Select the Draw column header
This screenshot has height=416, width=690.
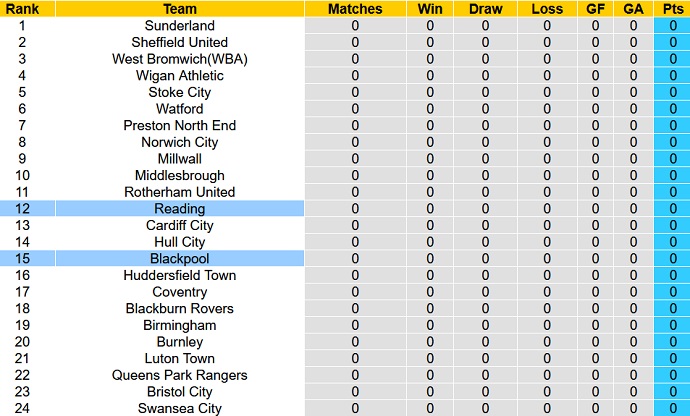click(486, 9)
